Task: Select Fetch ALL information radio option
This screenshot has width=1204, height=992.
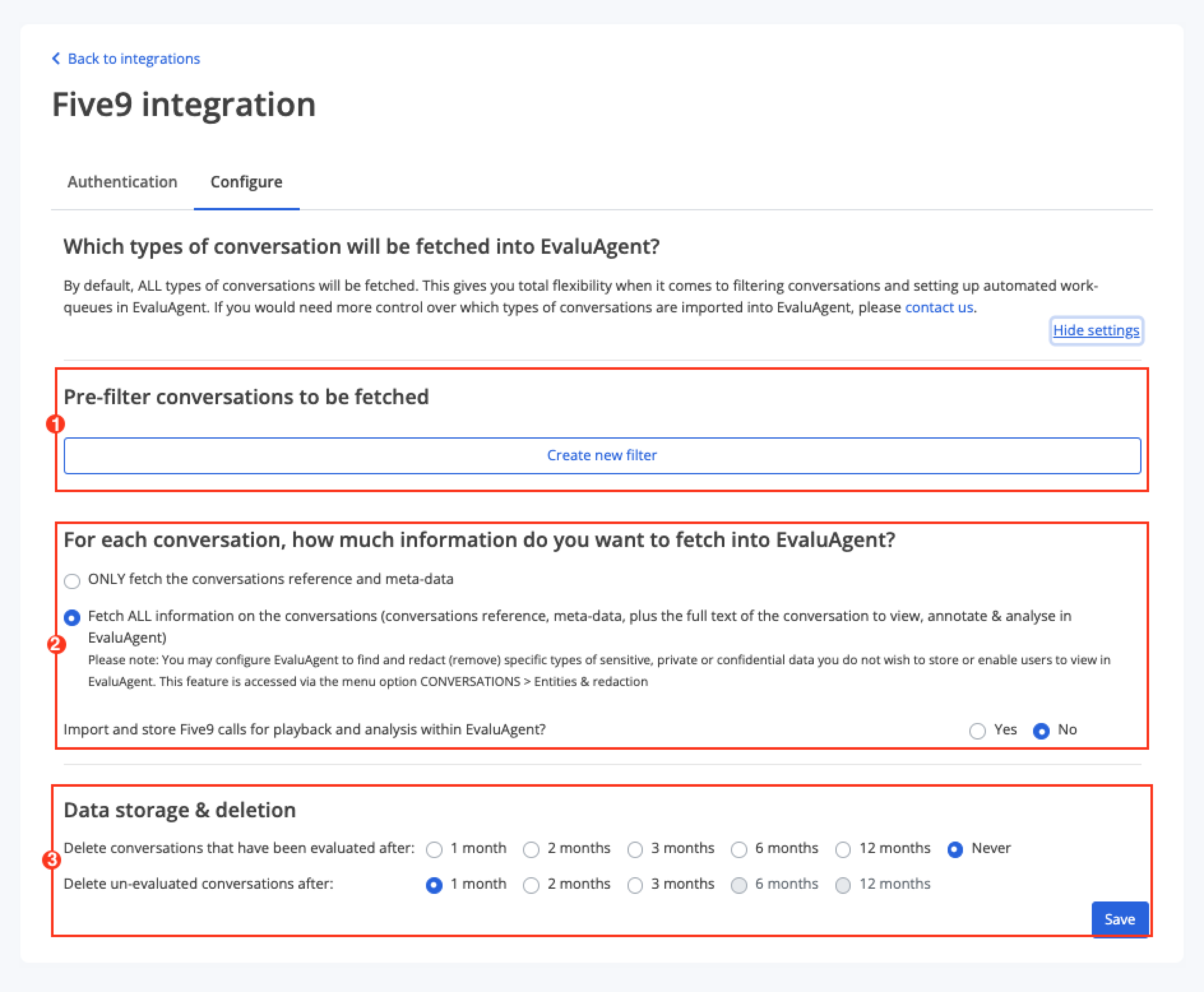Action: click(72, 618)
